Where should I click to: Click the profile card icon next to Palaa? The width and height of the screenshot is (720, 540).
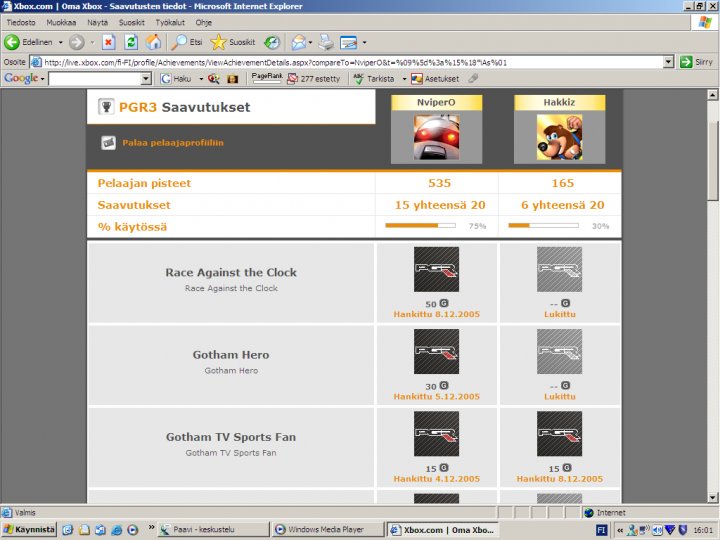(108, 143)
